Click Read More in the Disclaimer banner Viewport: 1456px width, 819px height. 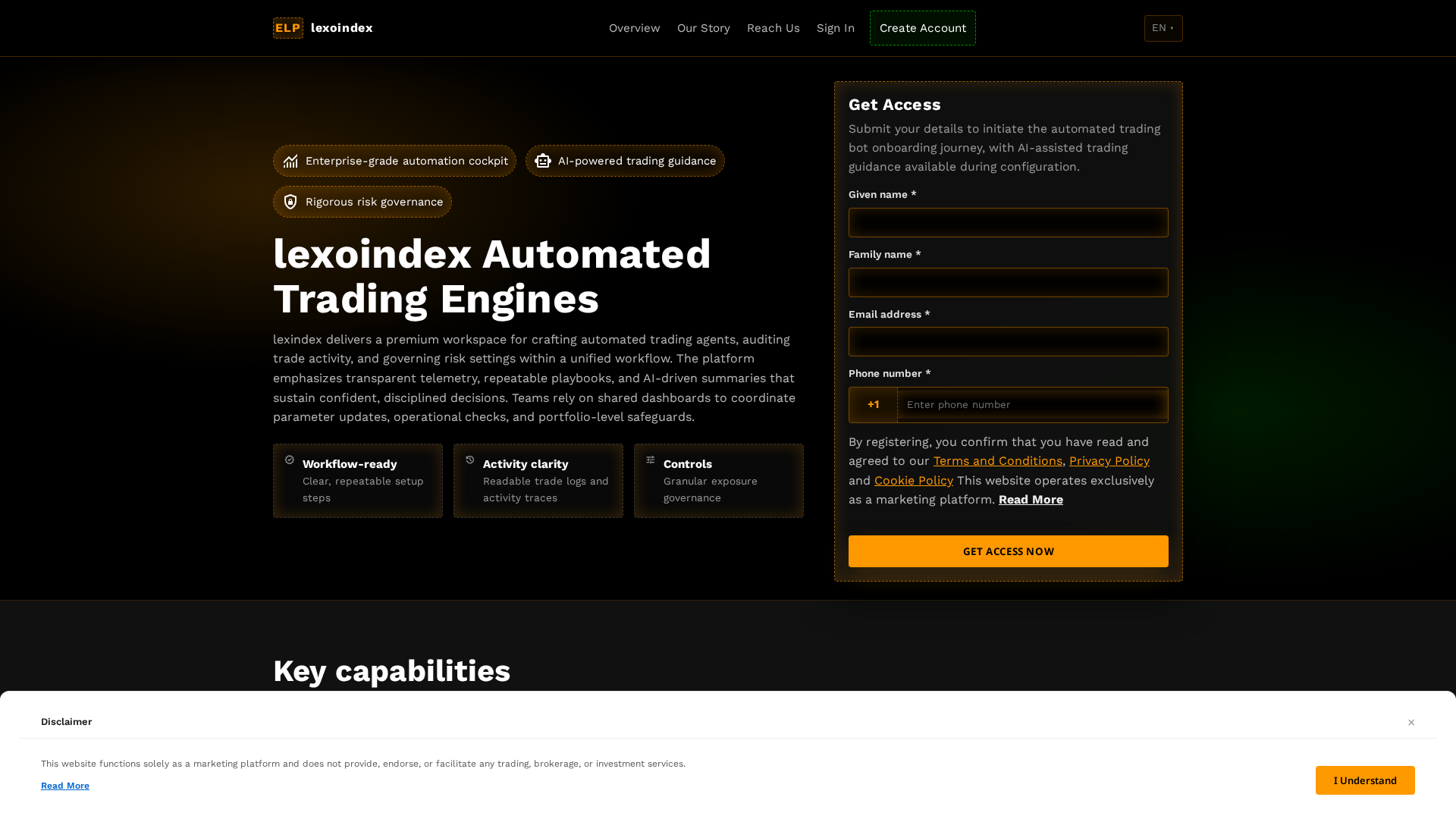coord(65,786)
